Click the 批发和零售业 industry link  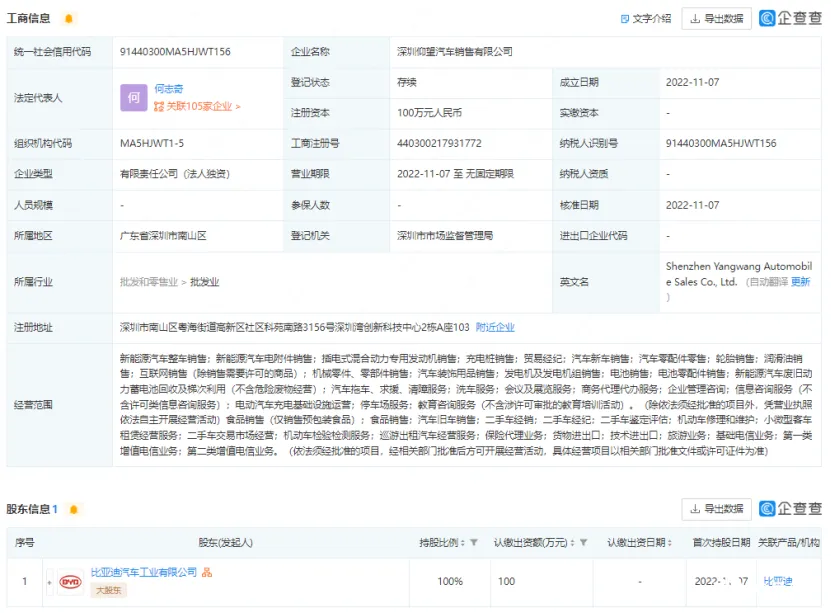click(x=149, y=282)
